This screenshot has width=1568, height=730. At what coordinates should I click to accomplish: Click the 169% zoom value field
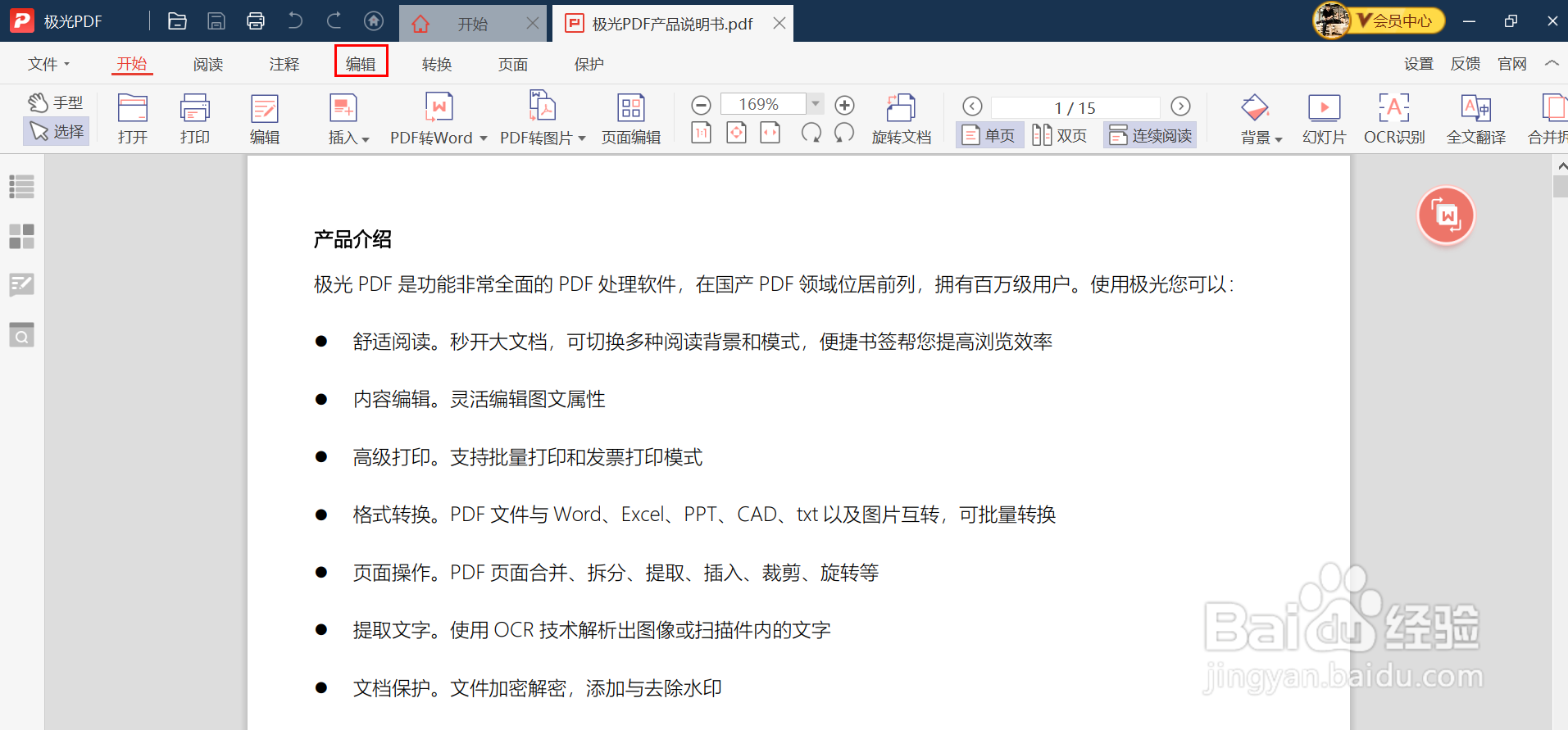[762, 104]
